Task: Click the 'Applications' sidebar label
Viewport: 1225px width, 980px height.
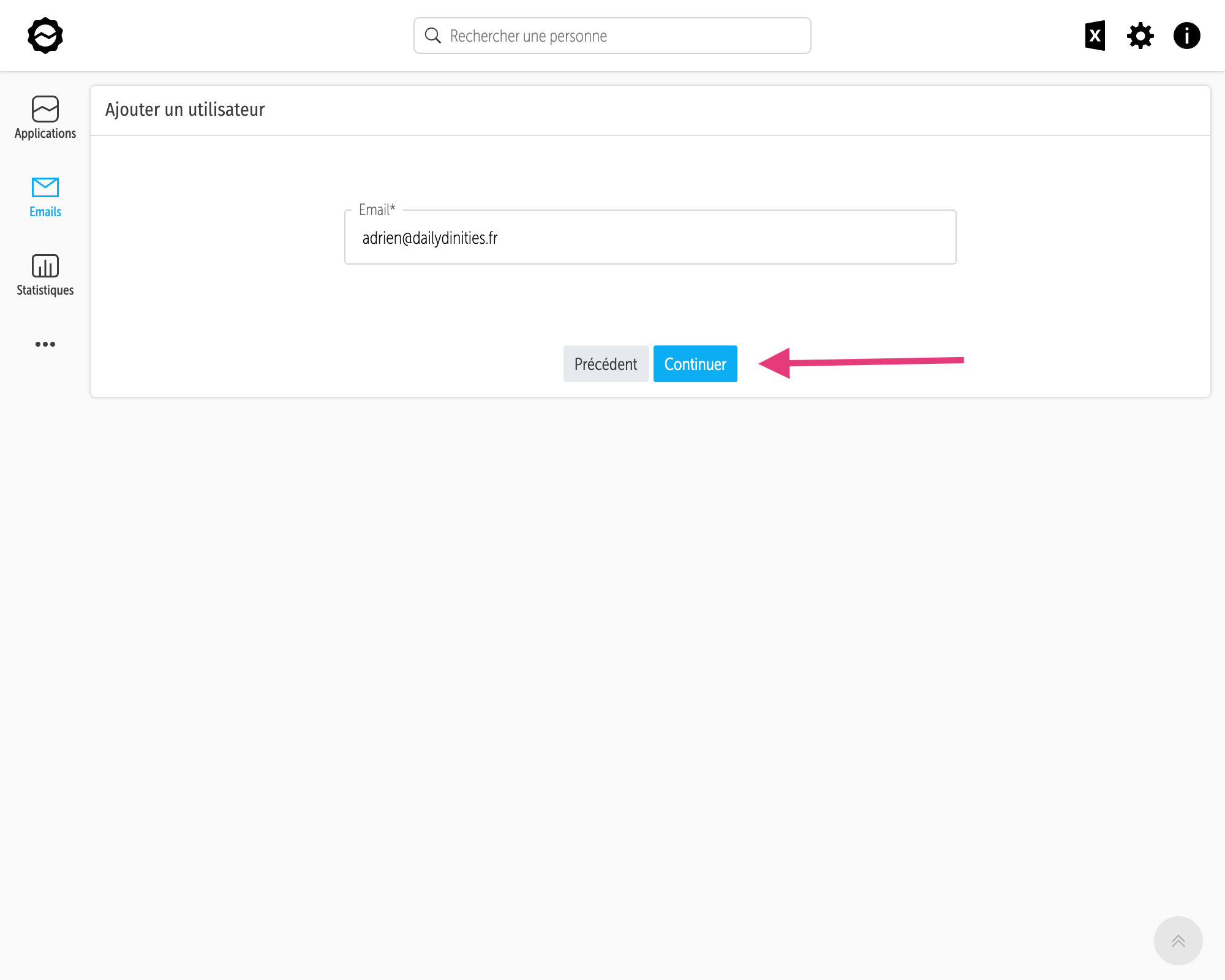Action: tap(45, 134)
